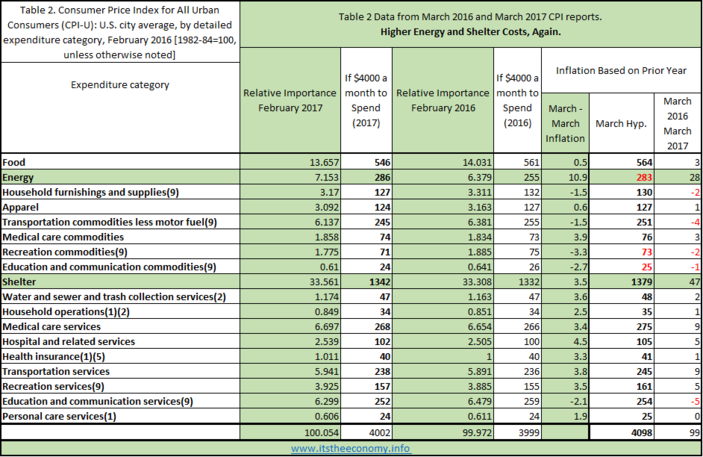Click the If $4000 a month to Spend (2016) header
The height and width of the screenshot is (457, 703).
518,100
